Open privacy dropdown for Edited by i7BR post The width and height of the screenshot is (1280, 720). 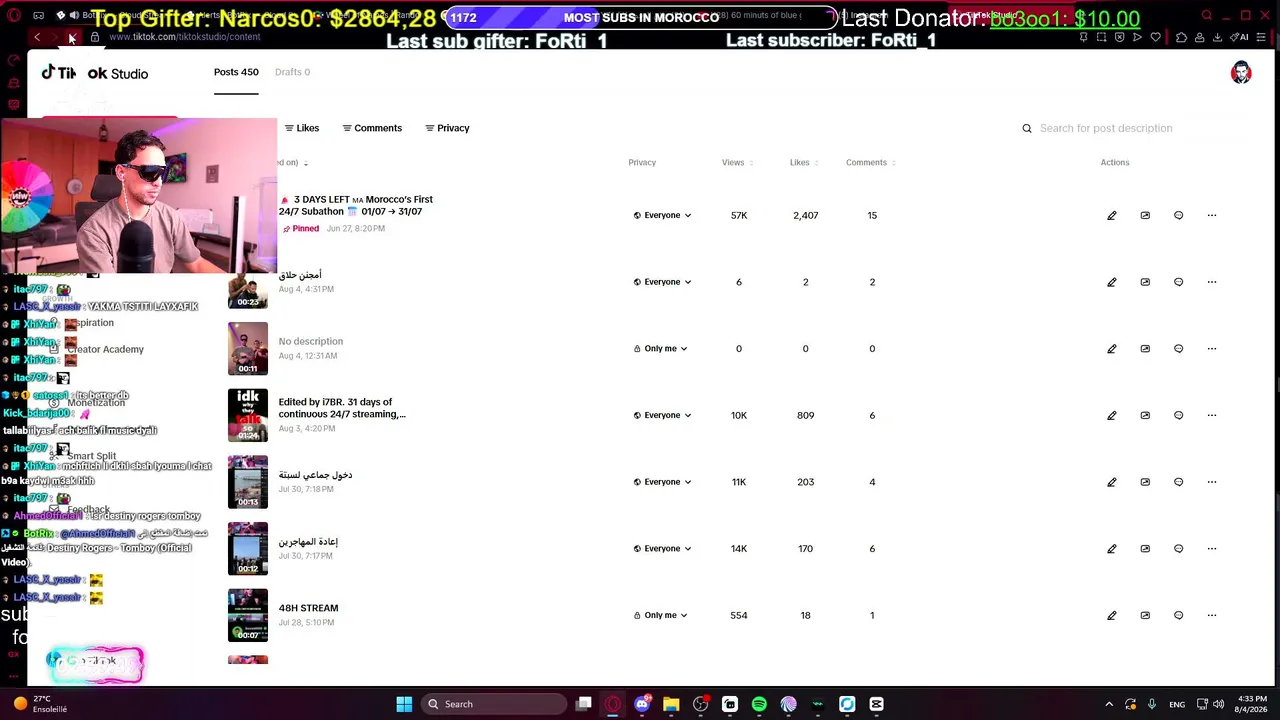662,415
